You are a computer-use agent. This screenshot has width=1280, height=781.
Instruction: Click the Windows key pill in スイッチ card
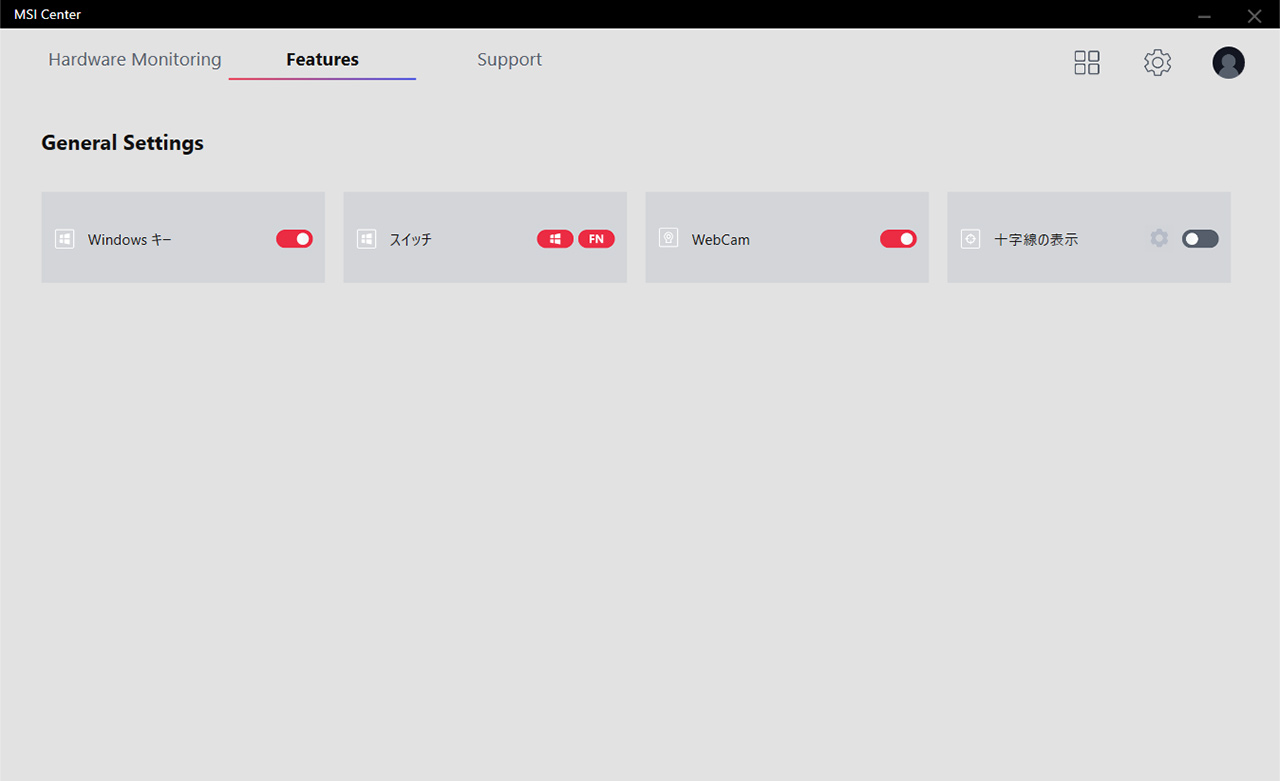point(555,239)
